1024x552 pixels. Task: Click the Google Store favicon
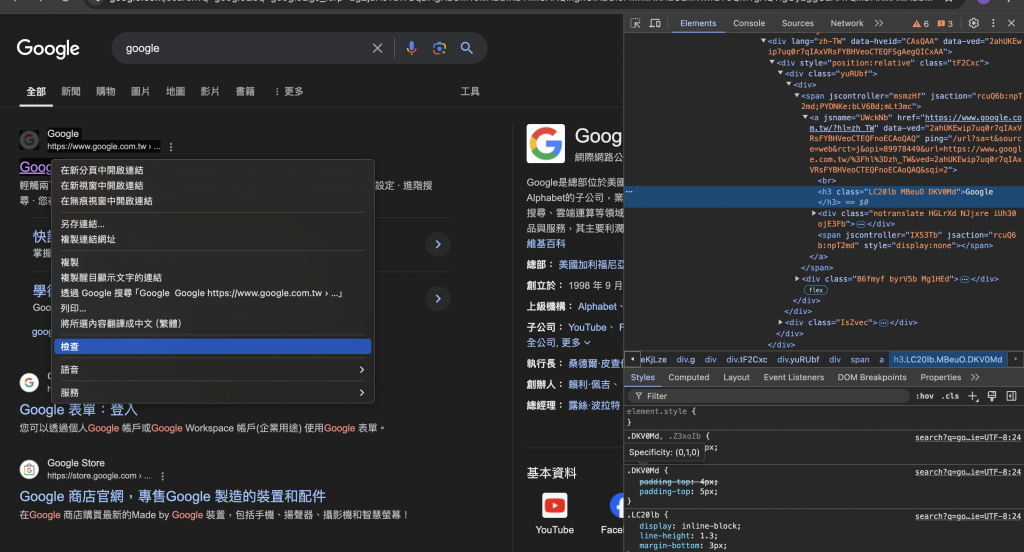click(29, 469)
